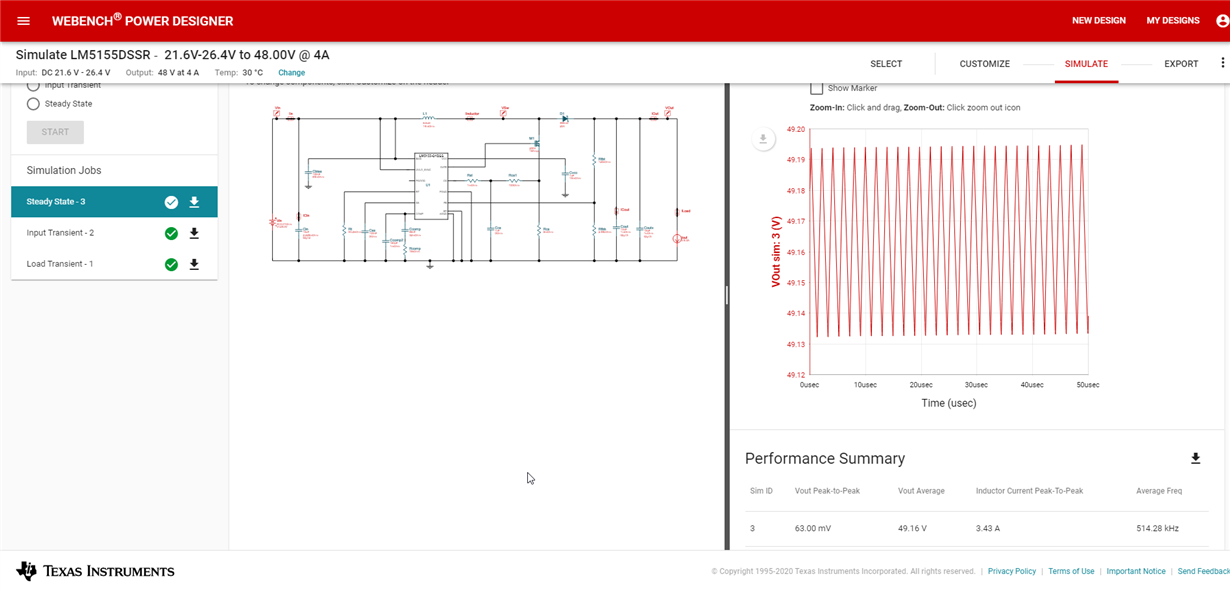Select resistor Rcomp in the schematic

click(405, 249)
